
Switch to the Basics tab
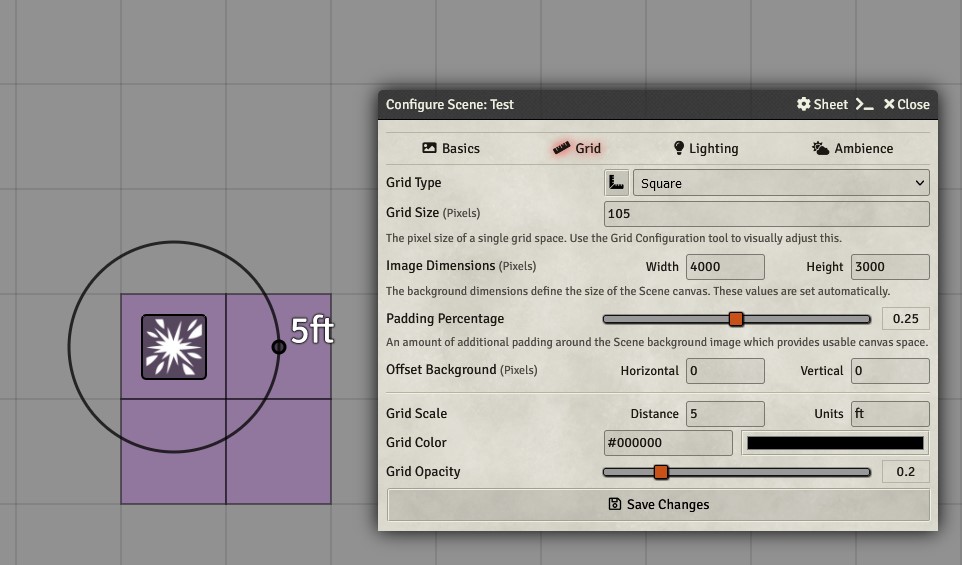tap(451, 148)
